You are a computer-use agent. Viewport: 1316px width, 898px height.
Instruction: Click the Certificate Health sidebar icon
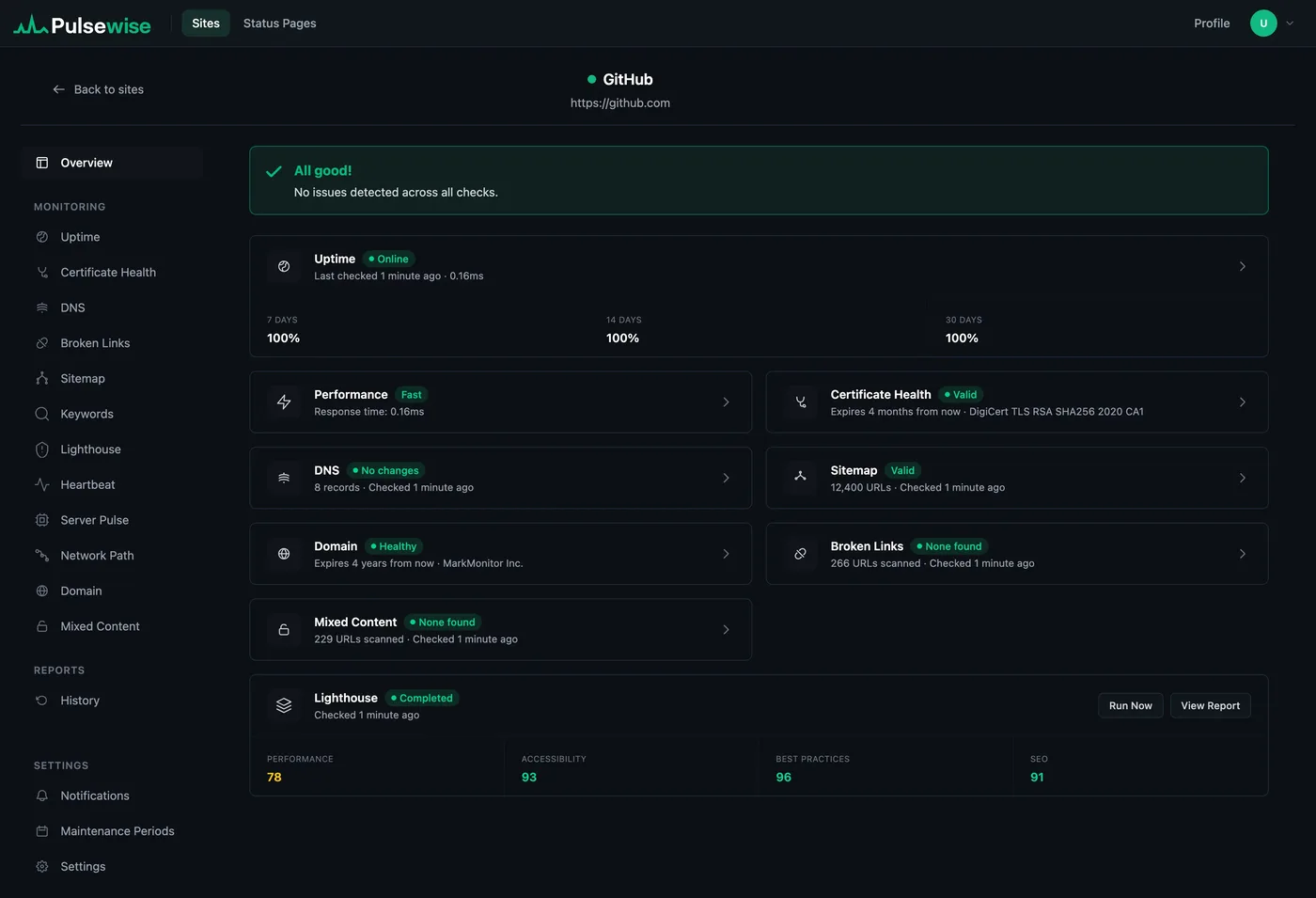tap(42, 273)
